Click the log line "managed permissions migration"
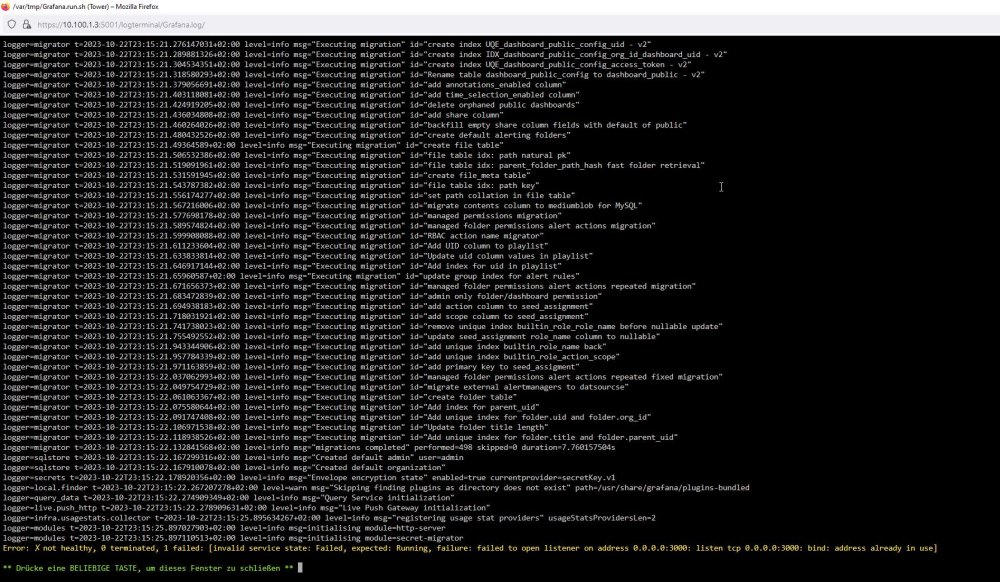Viewport: 1000px width, 582px height. click(282, 216)
